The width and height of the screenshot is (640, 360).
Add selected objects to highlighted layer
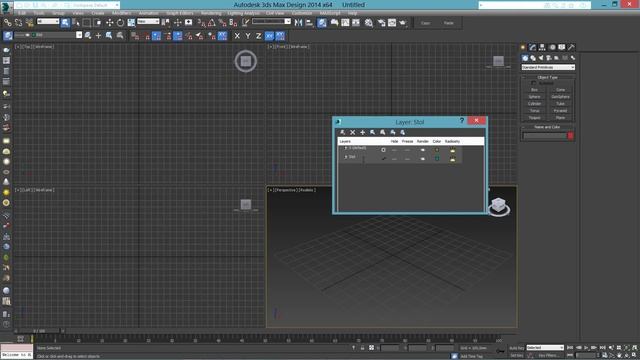click(362, 132)
